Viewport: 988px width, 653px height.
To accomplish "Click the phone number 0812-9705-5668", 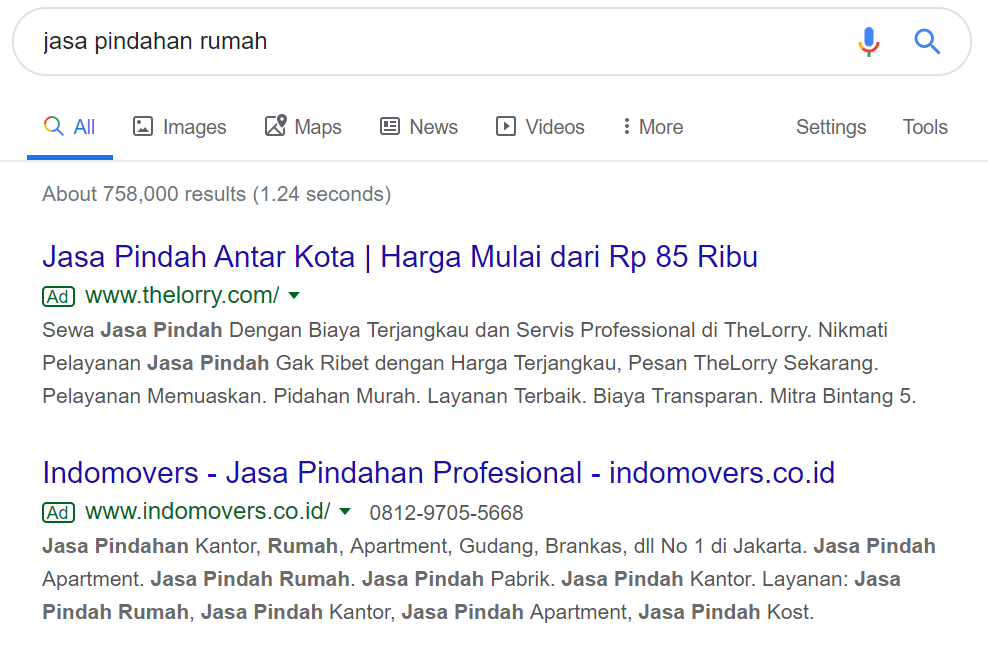I will click(x=446, y=512).
